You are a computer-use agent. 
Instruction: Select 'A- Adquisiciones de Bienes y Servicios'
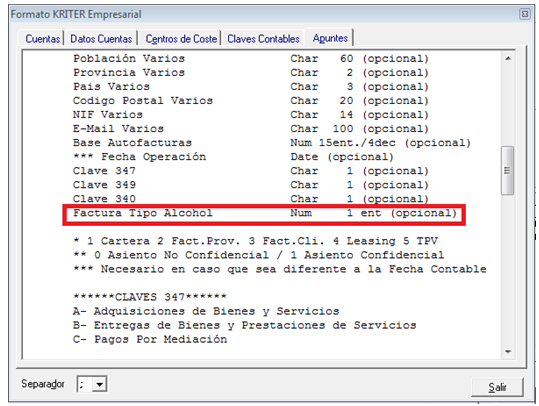[206, 311]
